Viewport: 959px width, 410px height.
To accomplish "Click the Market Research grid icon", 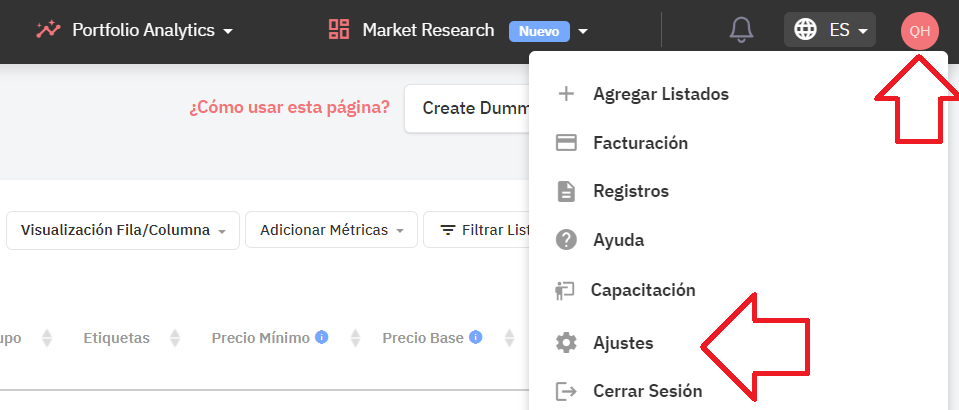I will pos(339,29).
